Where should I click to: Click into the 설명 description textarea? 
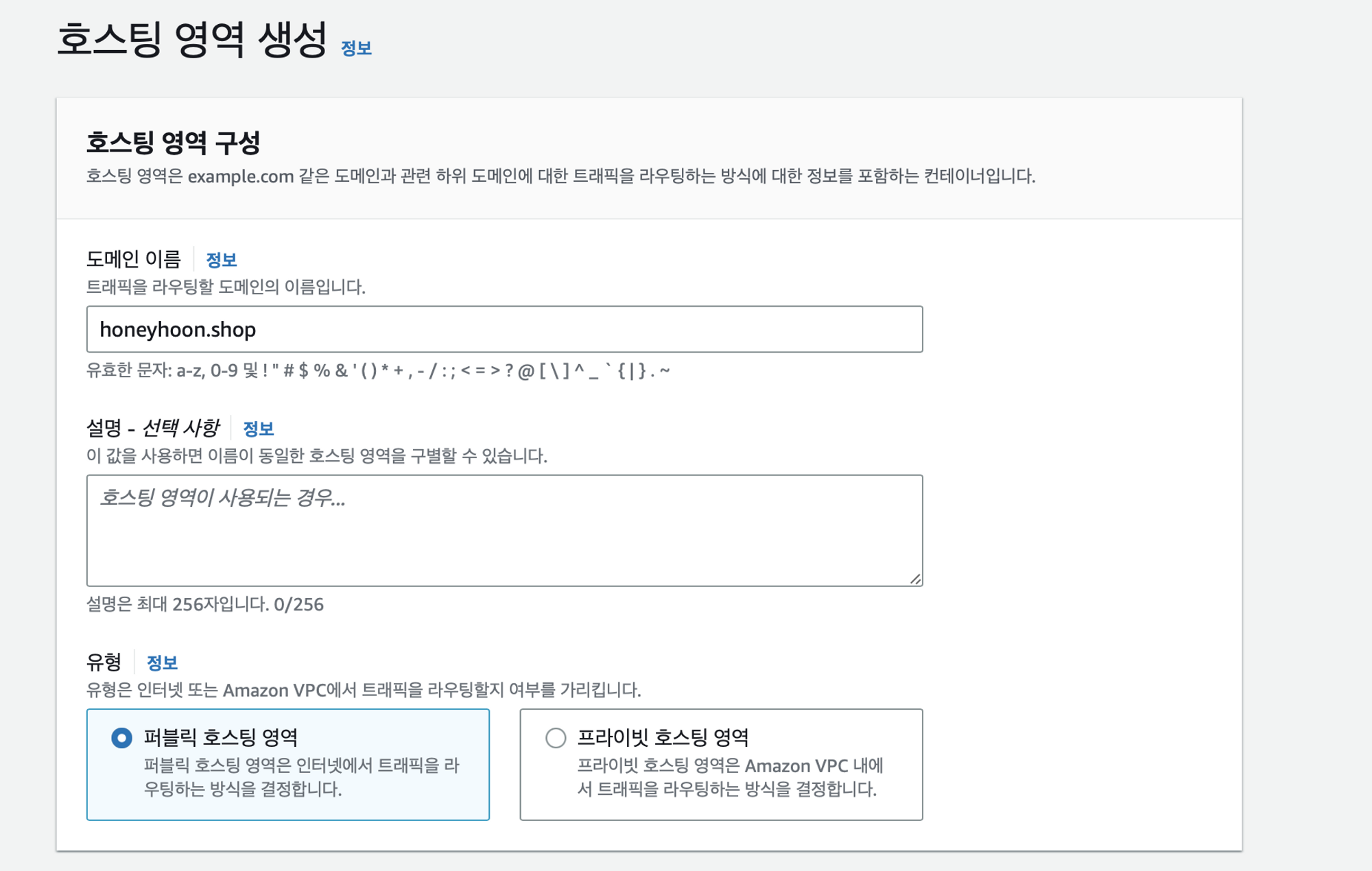coord(504,530)
